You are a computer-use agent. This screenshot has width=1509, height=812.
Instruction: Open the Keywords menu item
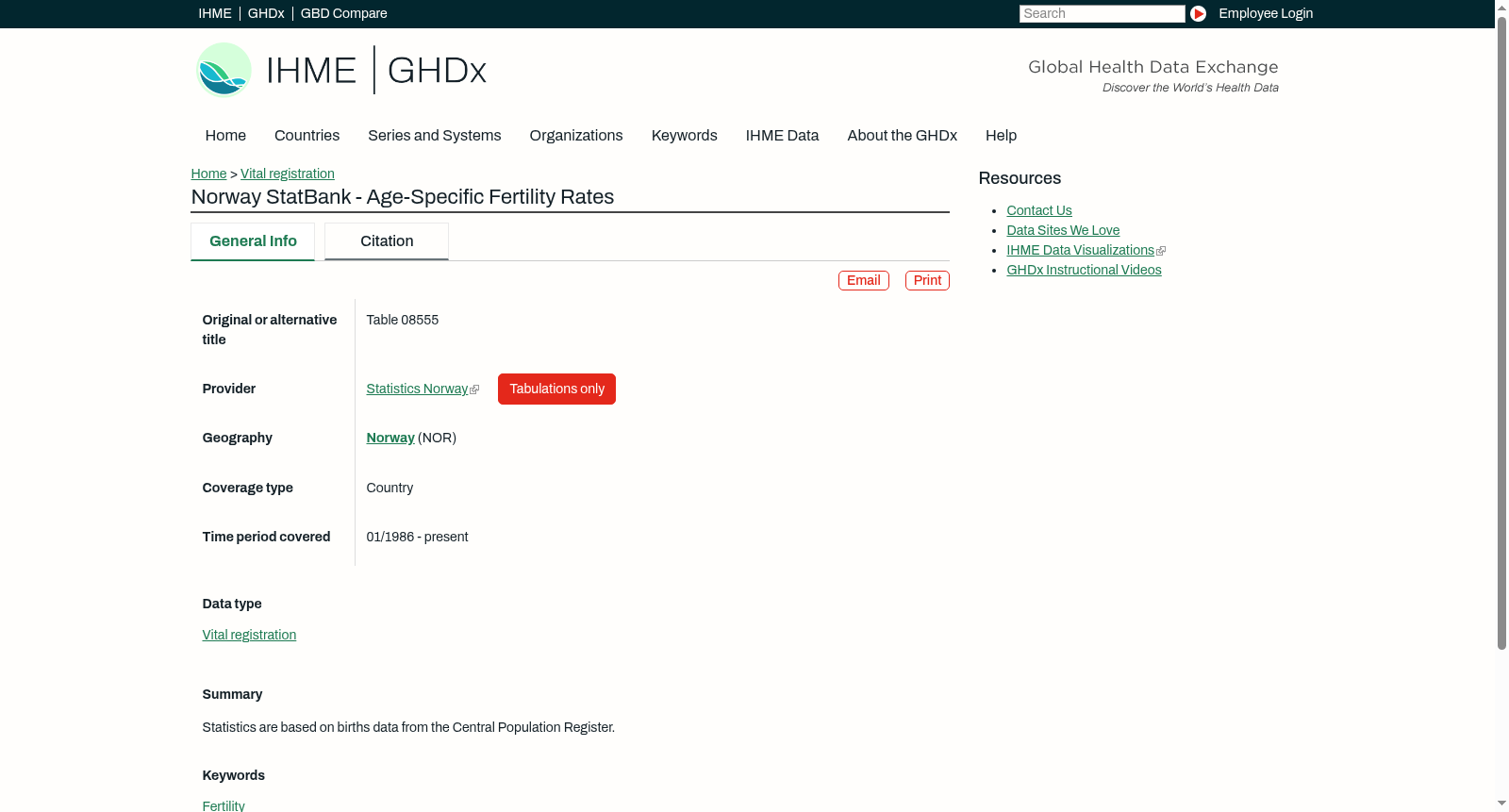[685, 136]
